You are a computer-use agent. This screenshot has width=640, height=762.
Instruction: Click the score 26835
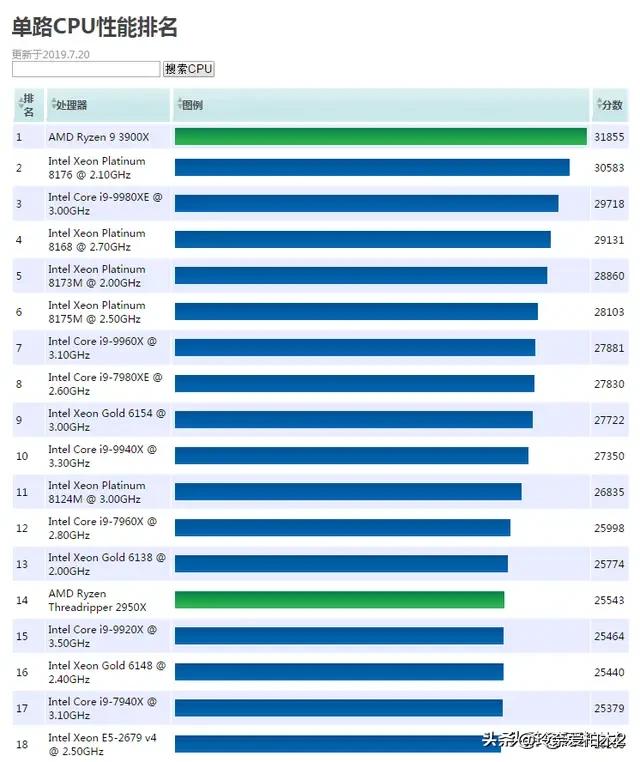click(x=609, y=492)
